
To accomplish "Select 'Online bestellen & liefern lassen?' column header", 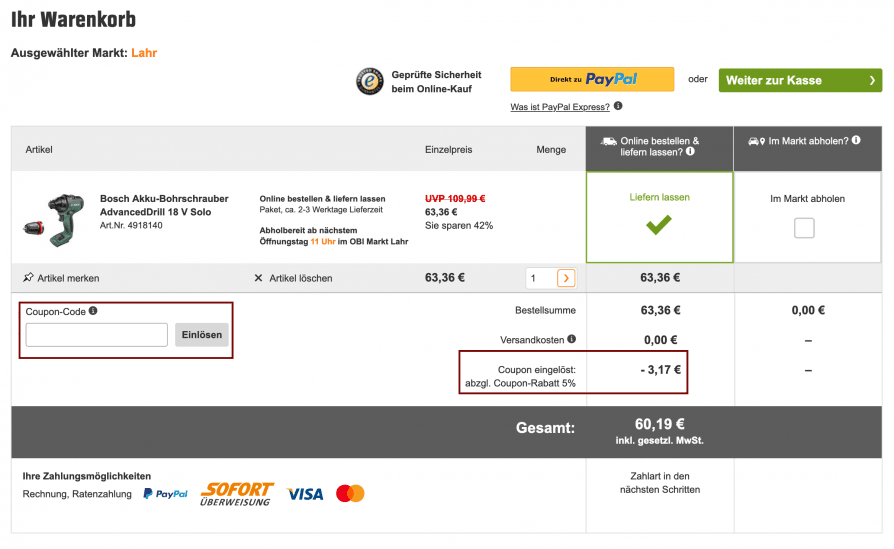I will pyautogui.click(x=660, y=149).
